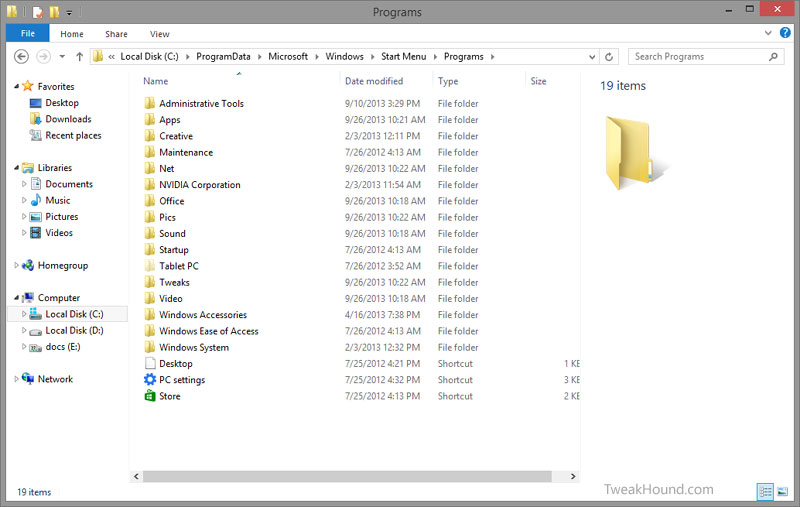Select Desktop under Favorites
The height and width of the screenshot is (507, 800).
(62, 103)
